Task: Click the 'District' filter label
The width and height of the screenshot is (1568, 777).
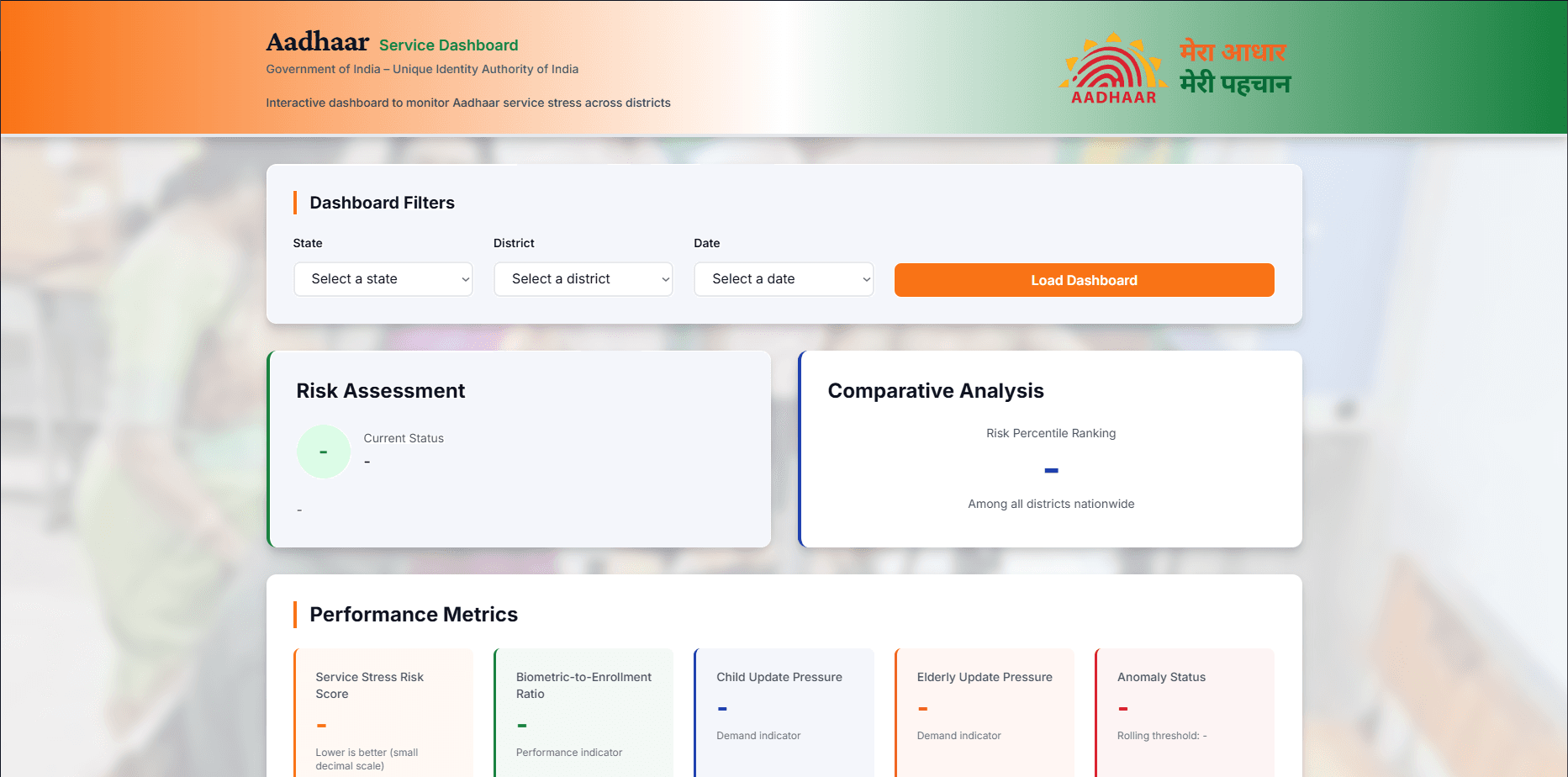Action: (514, 243)
